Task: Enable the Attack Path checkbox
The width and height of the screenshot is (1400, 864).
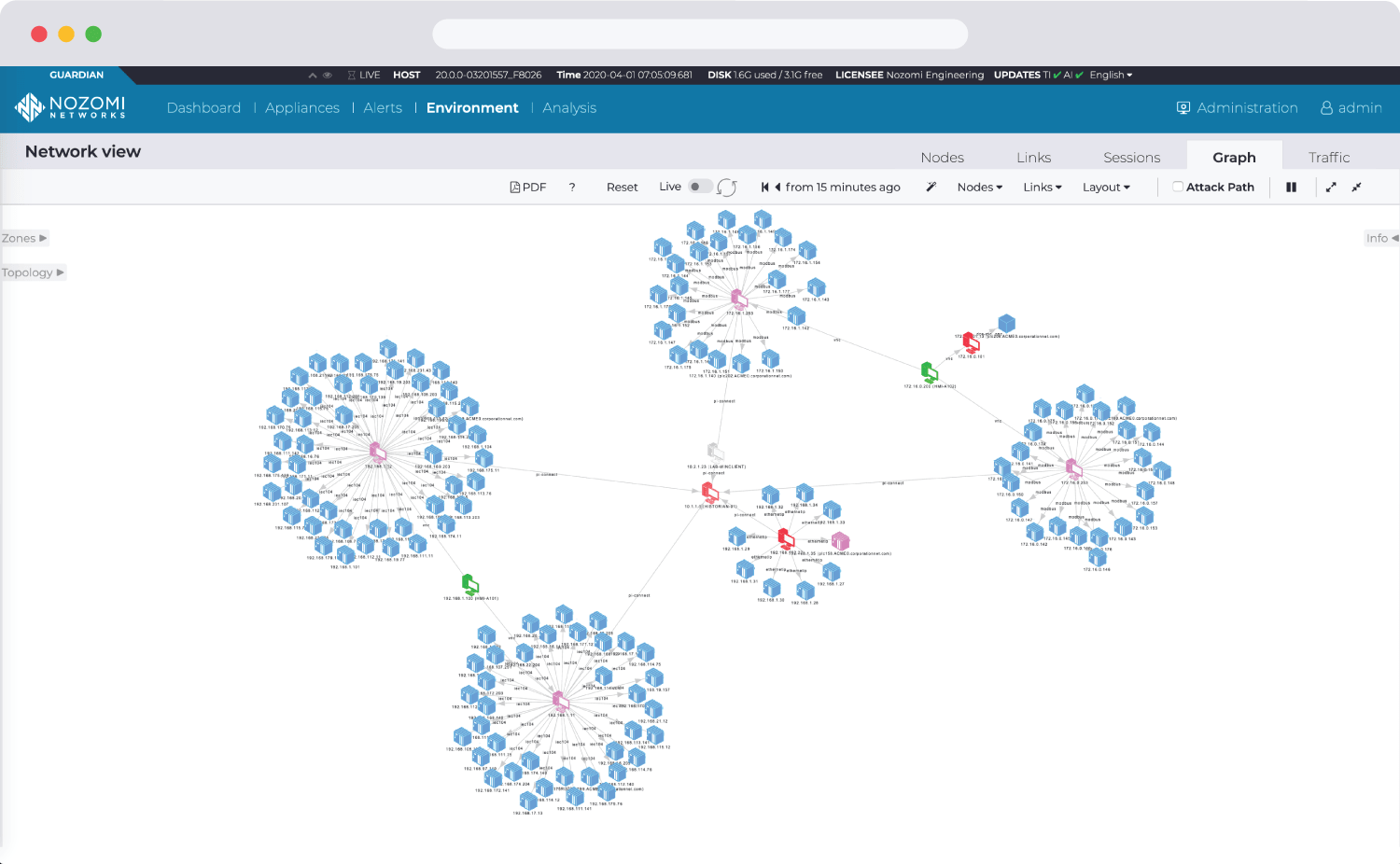Action: pyautogui.click(x=1178, y=187)
